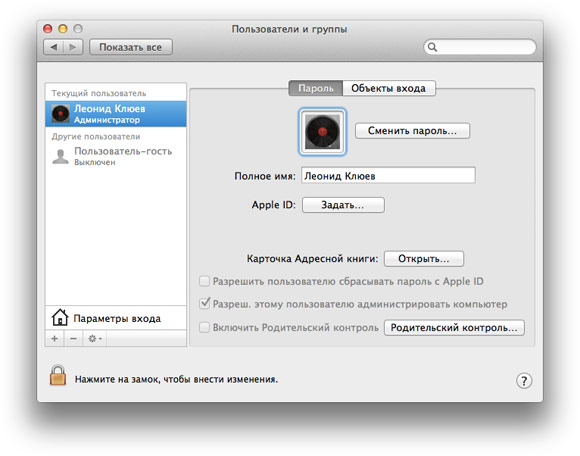Enable Включить Родительский контроль checkbox

coord(204,327)
